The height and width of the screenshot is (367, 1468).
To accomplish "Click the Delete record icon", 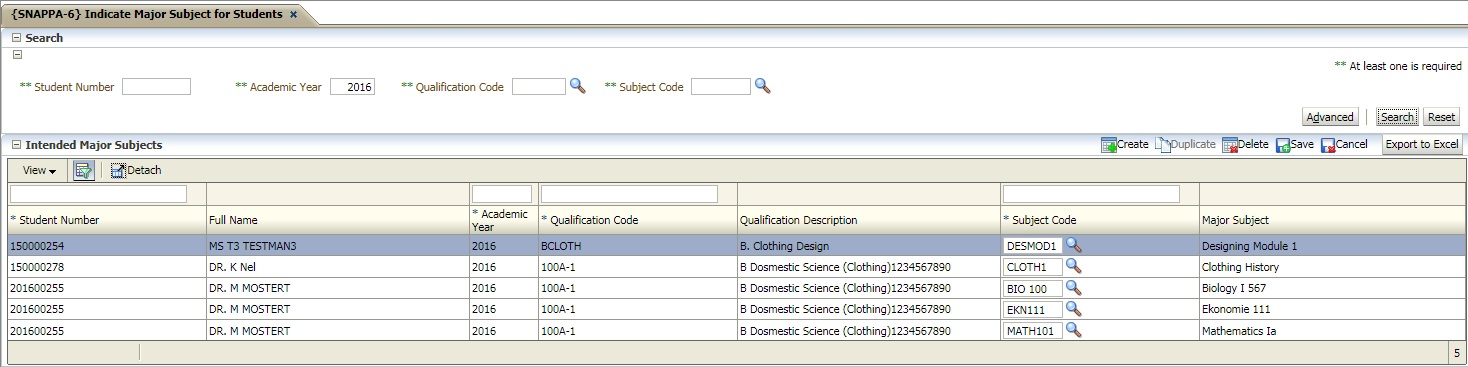I will (1230, 145).
